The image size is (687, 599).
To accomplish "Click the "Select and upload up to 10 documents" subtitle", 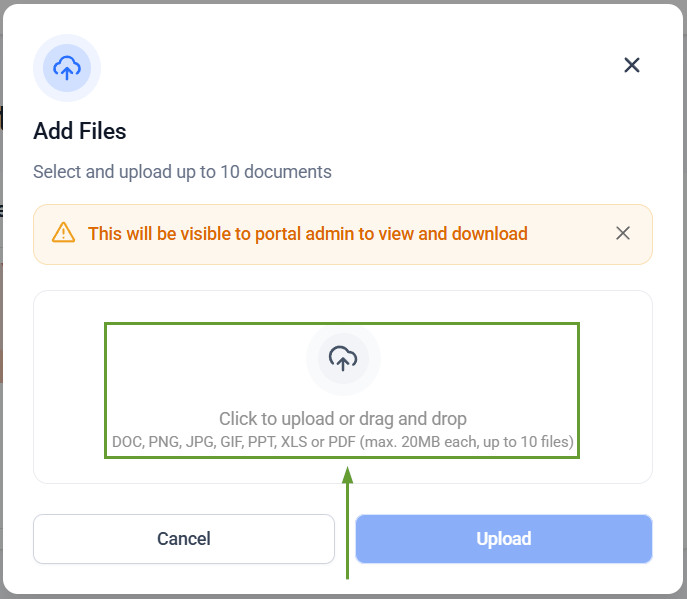I will coord(182,172).
